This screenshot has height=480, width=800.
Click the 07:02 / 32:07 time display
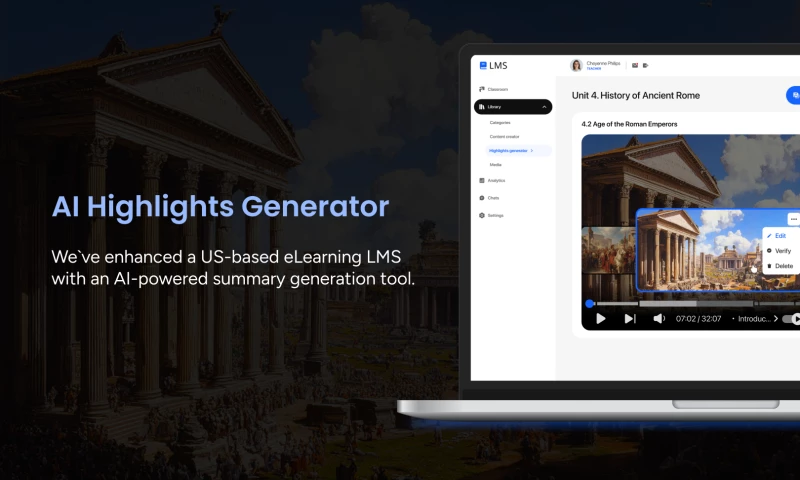click(698, 319)
